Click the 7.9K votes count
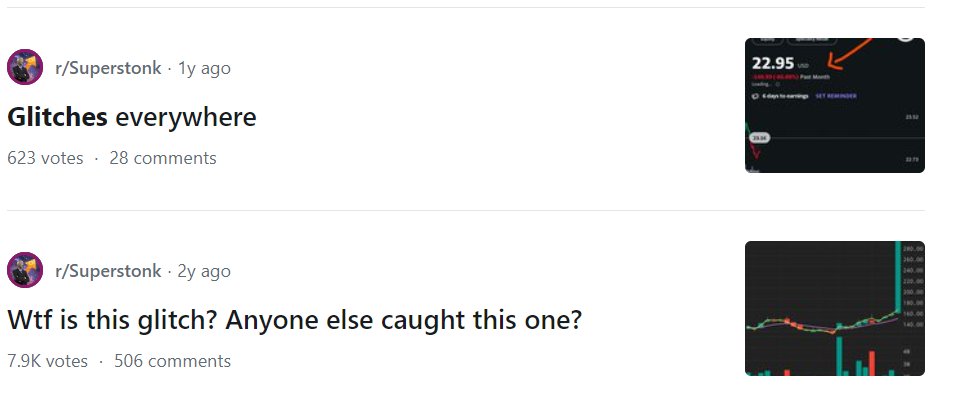The image size is (953, 411). [x=47, y=361]
